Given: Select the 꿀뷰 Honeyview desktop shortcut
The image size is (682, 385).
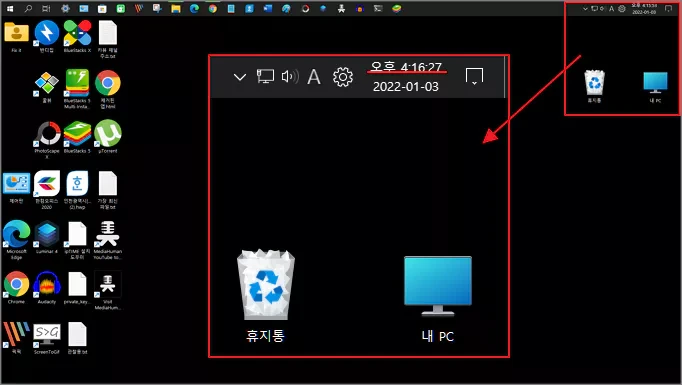Looking at the screenshot, I should pos(47,87).
